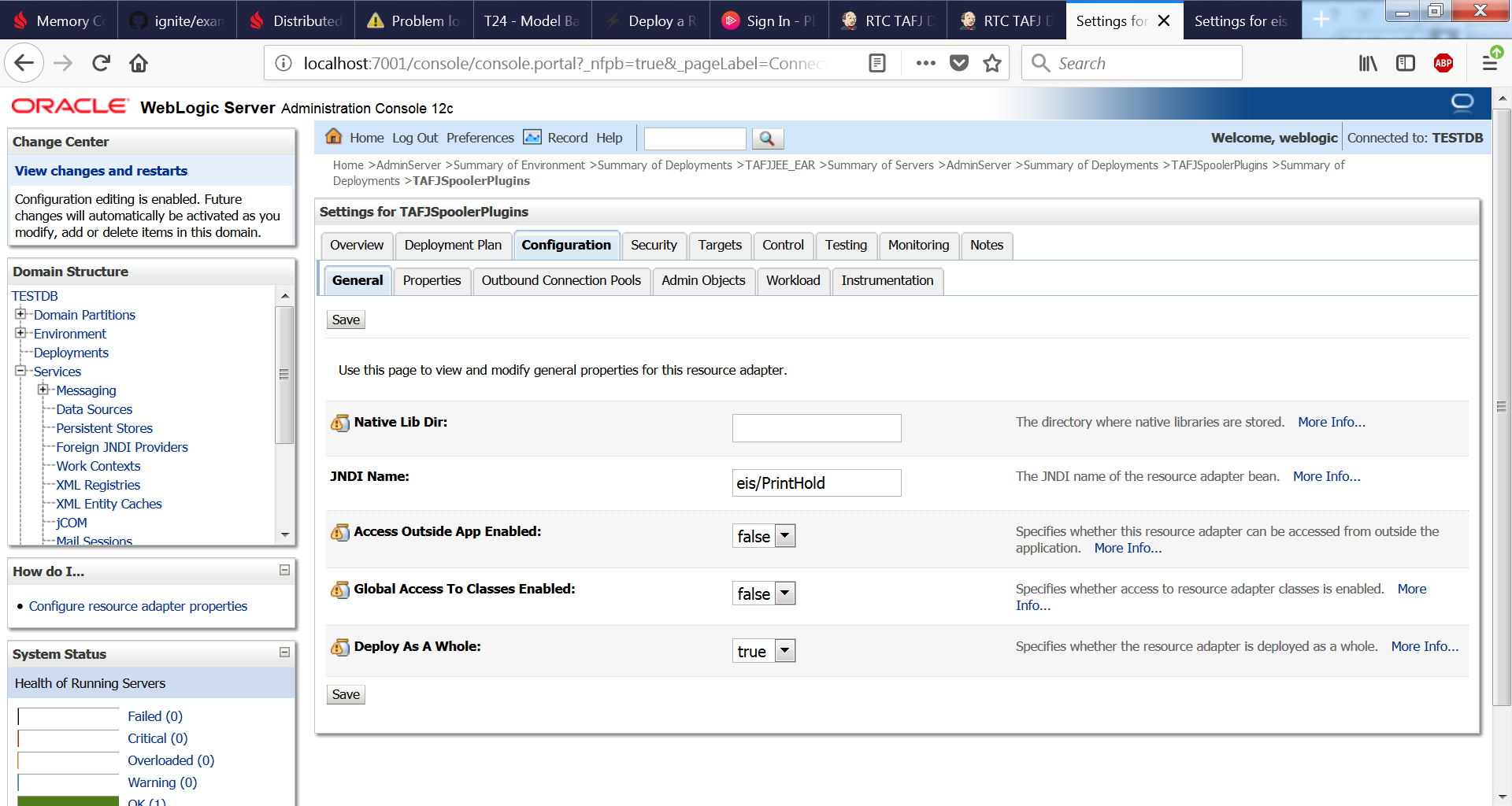Open Deploy As A Whole dropdown
1512x806 pixels.
coord(765,651)
